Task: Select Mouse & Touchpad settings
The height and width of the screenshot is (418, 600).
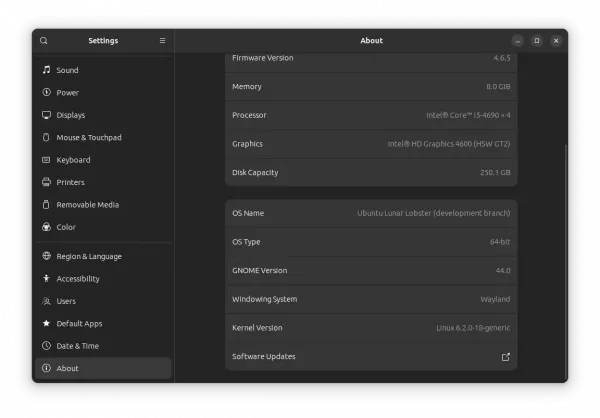Action: tap(103, 137)
